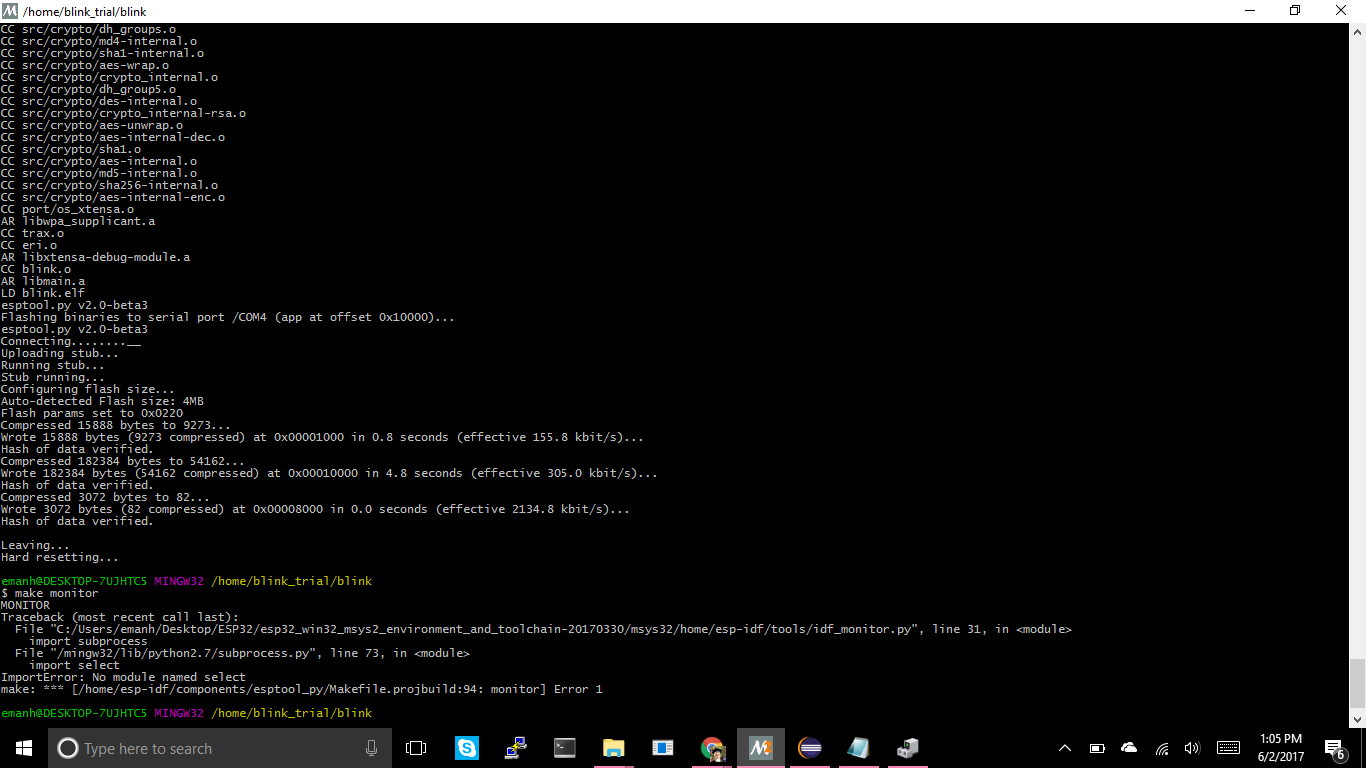Click 'Auto-detected Flash size: 4MB' line
Viewport: 1366px width, 768px height.
point(102,401)
